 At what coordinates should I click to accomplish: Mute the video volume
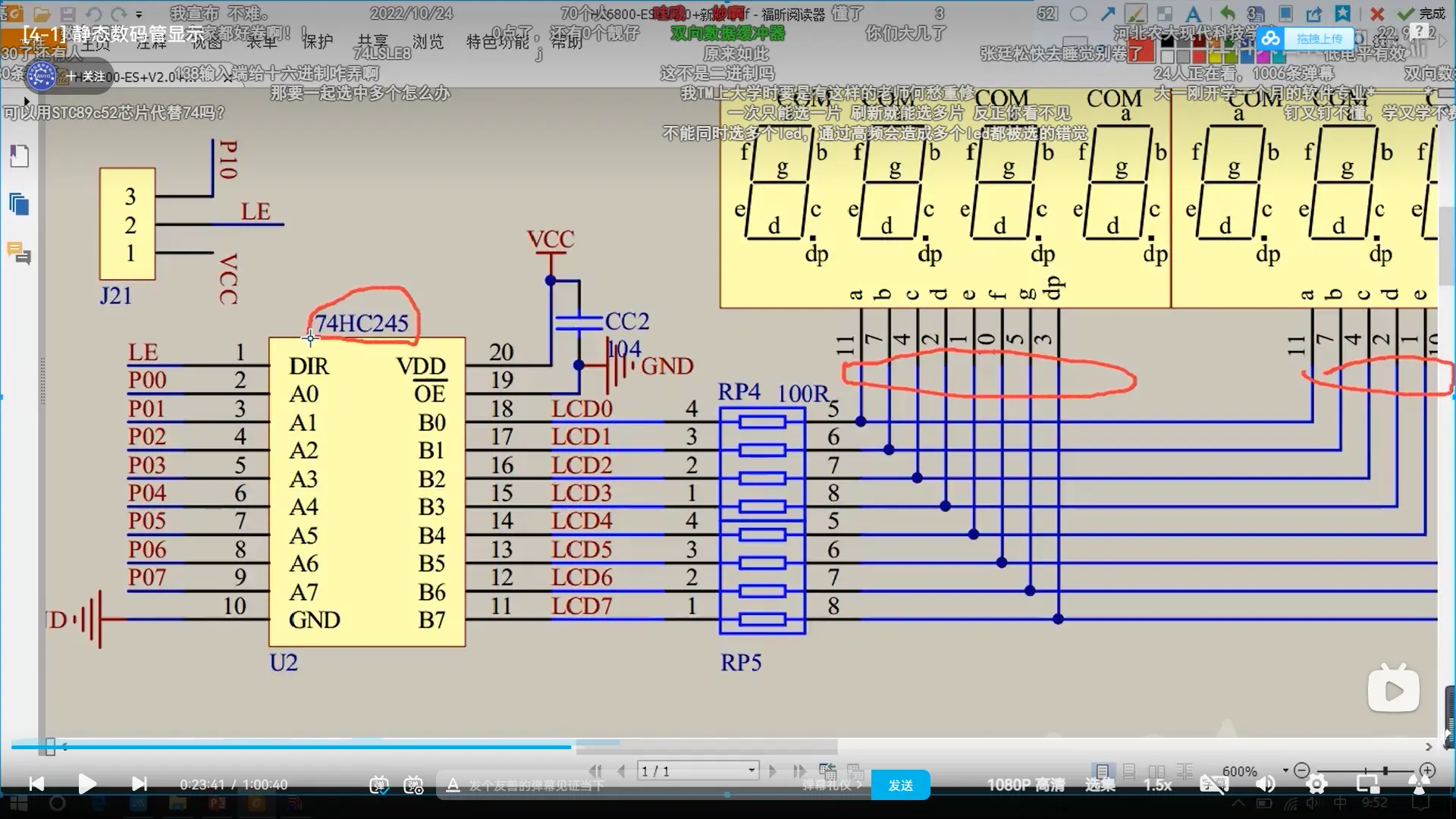[x=1266, y=785]
